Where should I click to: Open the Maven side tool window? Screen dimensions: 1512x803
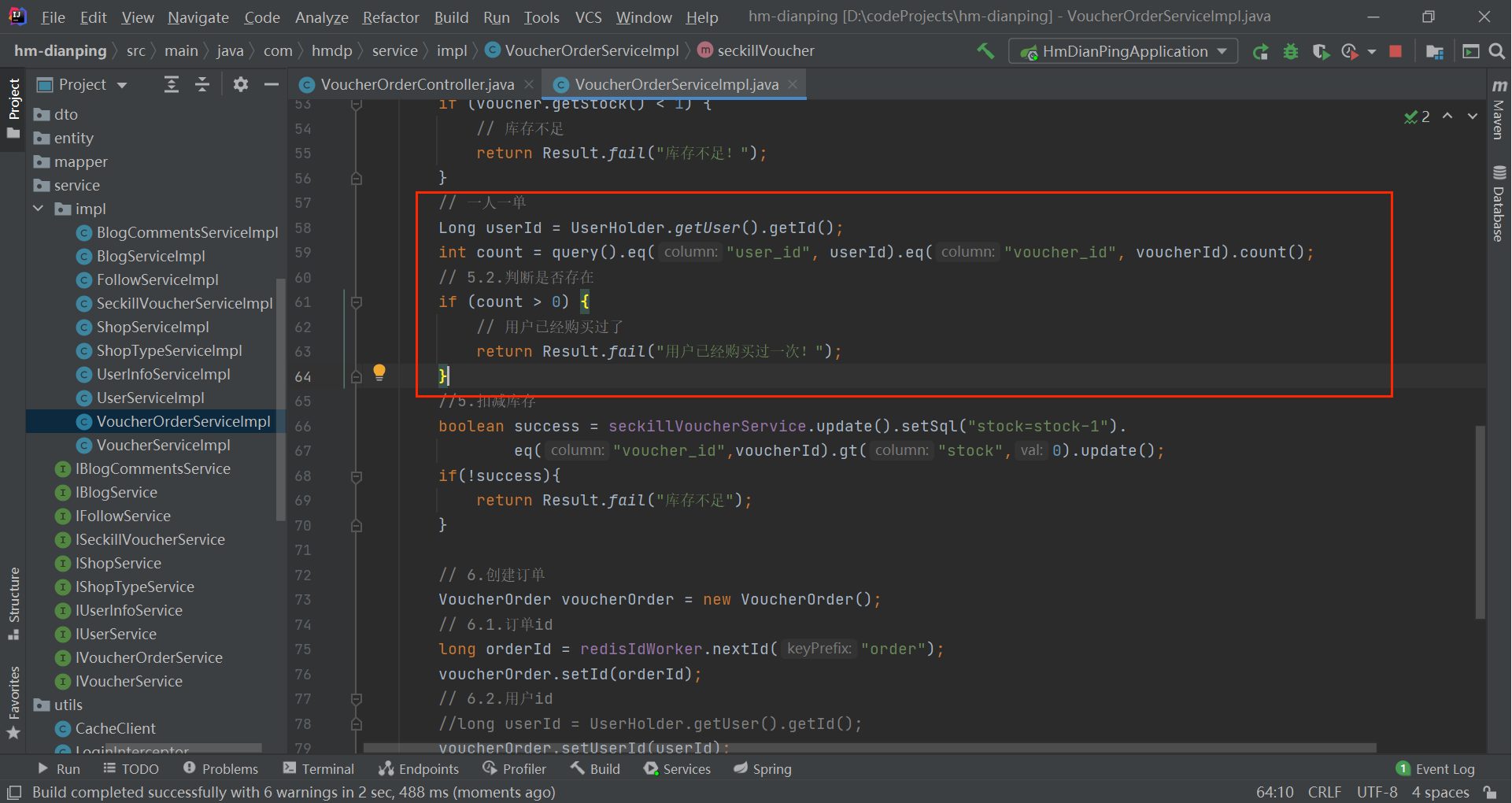[x=1499, y=109]
